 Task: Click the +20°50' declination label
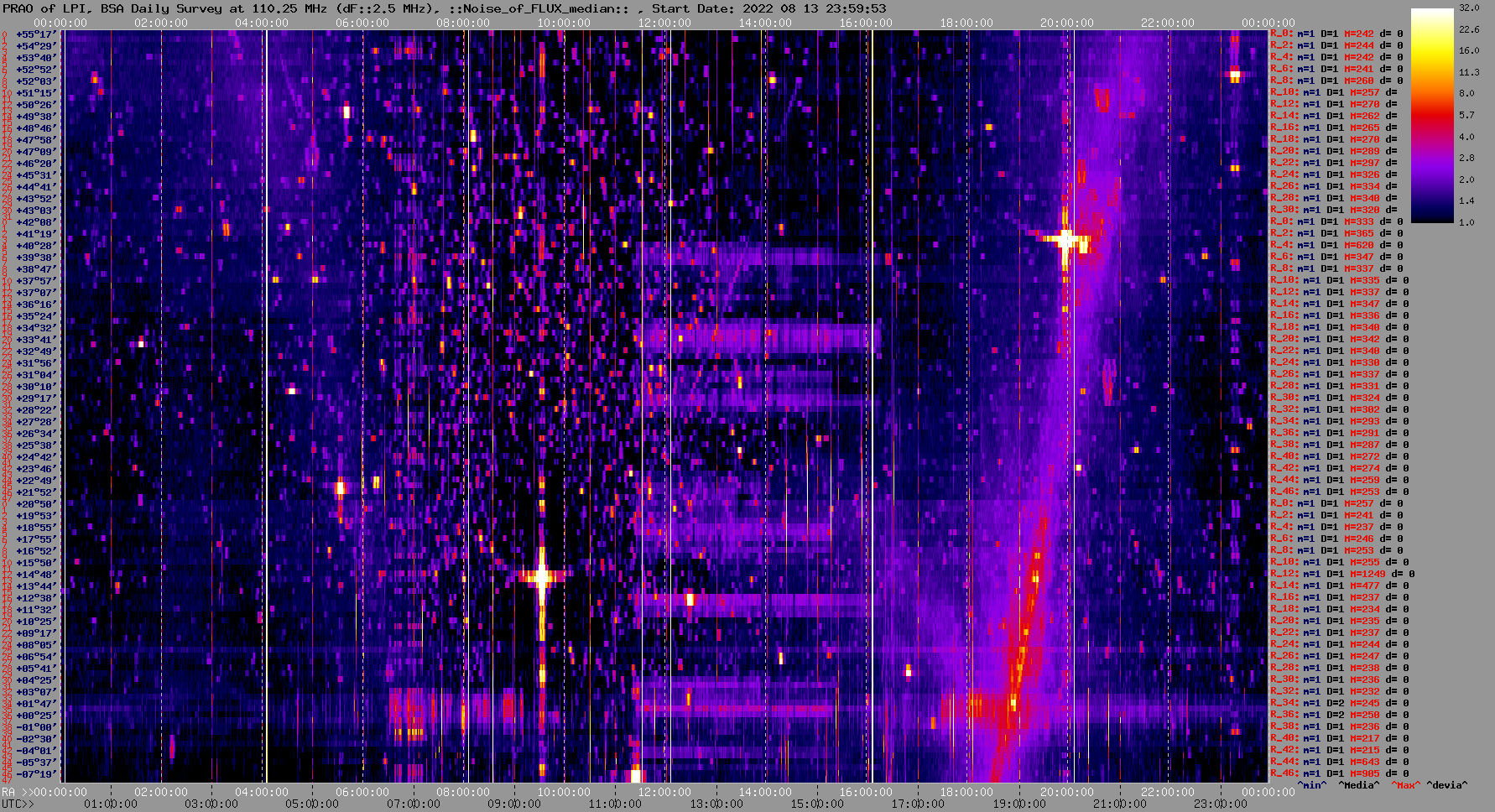pyautogui.click(x=36, y=503)
